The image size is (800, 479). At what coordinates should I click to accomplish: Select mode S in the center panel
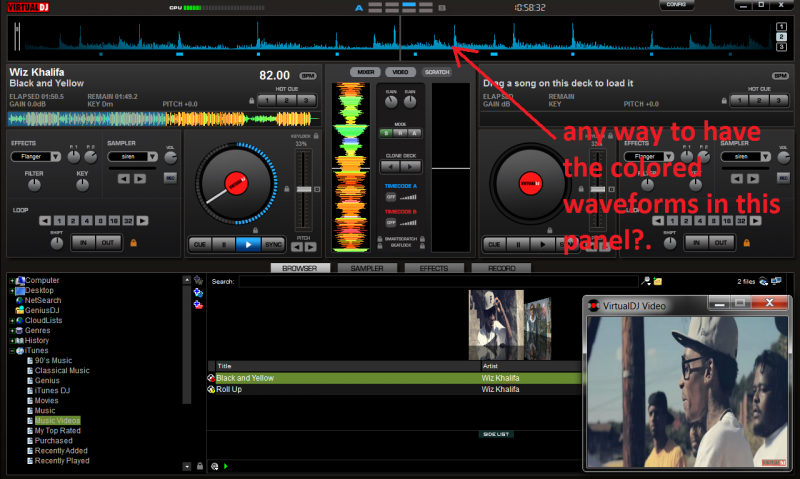point(386,133)
